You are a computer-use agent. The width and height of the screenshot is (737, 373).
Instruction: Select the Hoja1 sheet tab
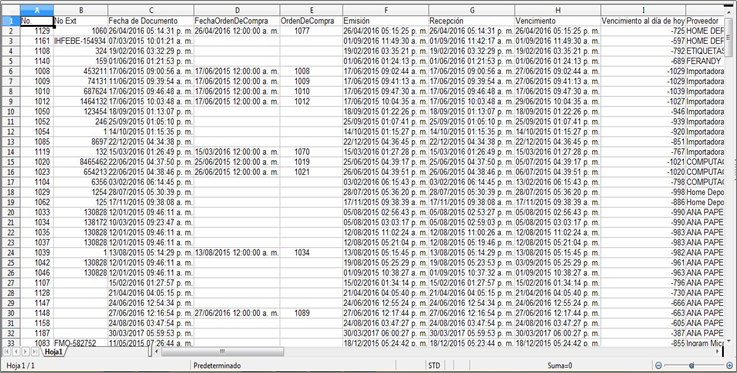pos(54,352)
